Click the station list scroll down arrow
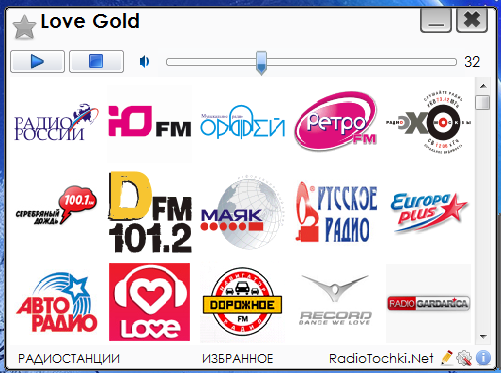Viewport: 501px width, 373px height. [483, 337]
